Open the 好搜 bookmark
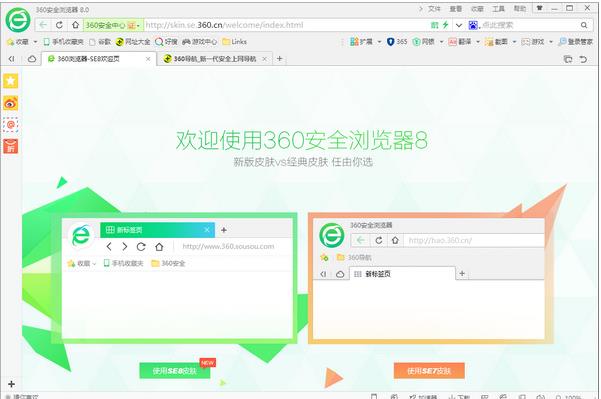This screenshot has height=399, width=601. pyautogui.click(x=166, y=42)
